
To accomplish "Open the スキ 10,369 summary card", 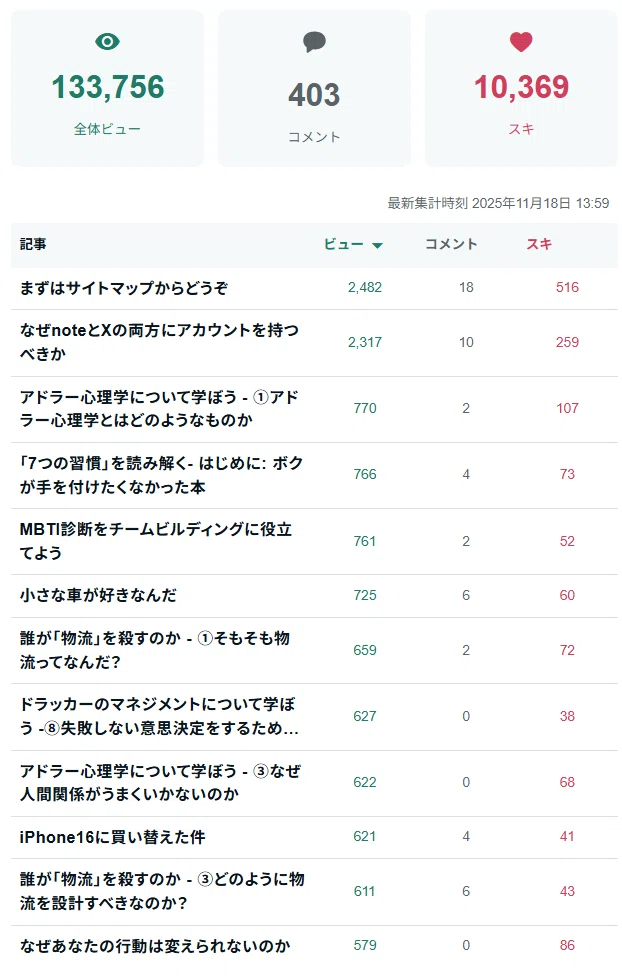I will point(521,88).
